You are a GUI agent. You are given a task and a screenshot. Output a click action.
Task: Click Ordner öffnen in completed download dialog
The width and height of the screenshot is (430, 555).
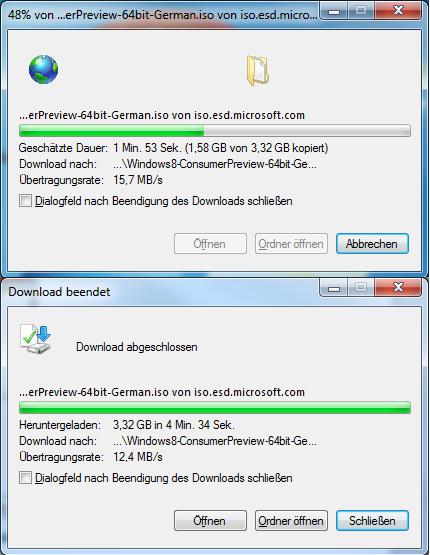pyautogui.click(x=291, y=521)
